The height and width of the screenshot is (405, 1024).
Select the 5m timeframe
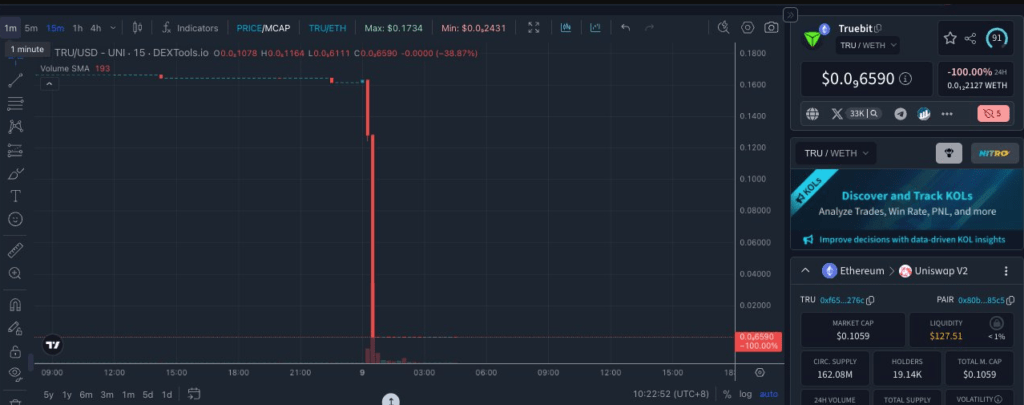pos(31,28)
